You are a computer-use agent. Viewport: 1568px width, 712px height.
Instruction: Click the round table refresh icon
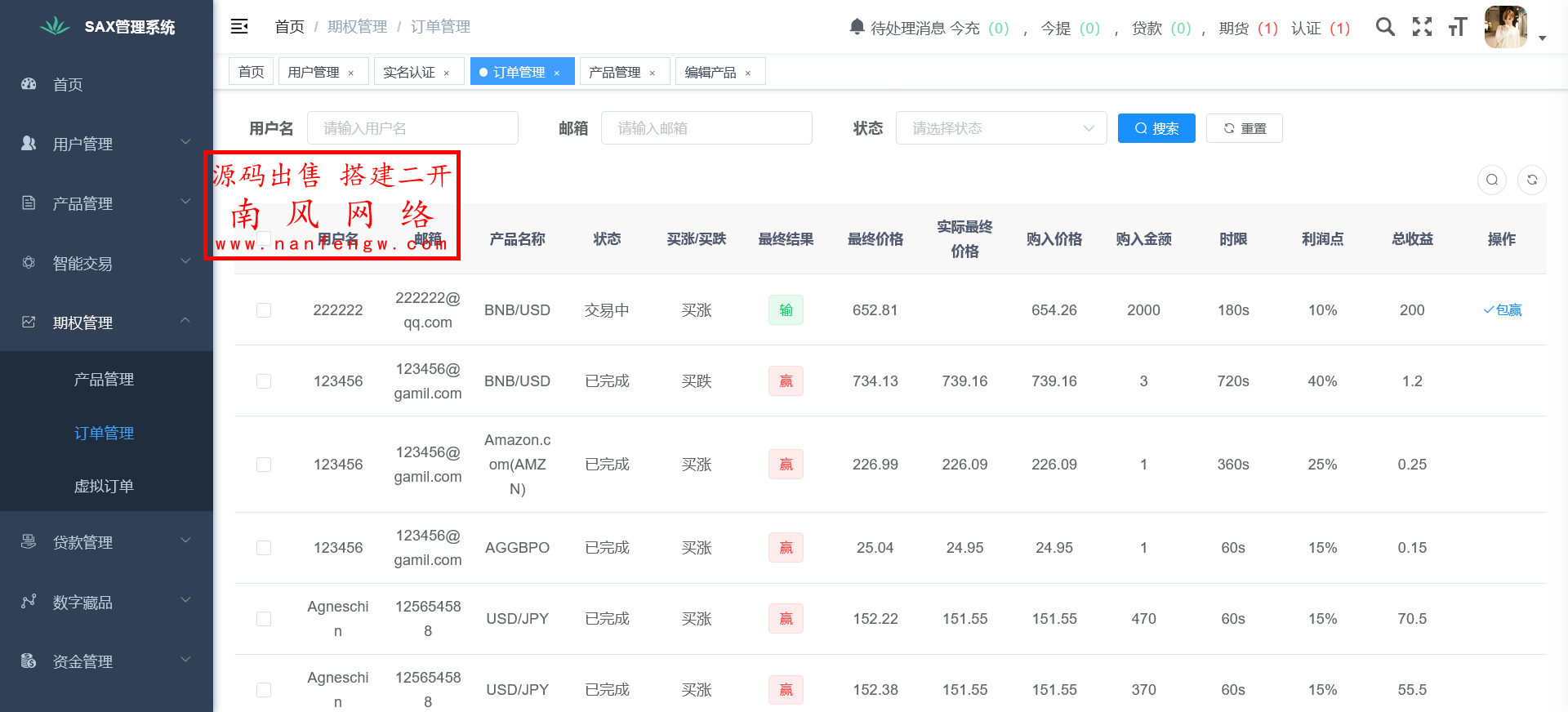1532,180
